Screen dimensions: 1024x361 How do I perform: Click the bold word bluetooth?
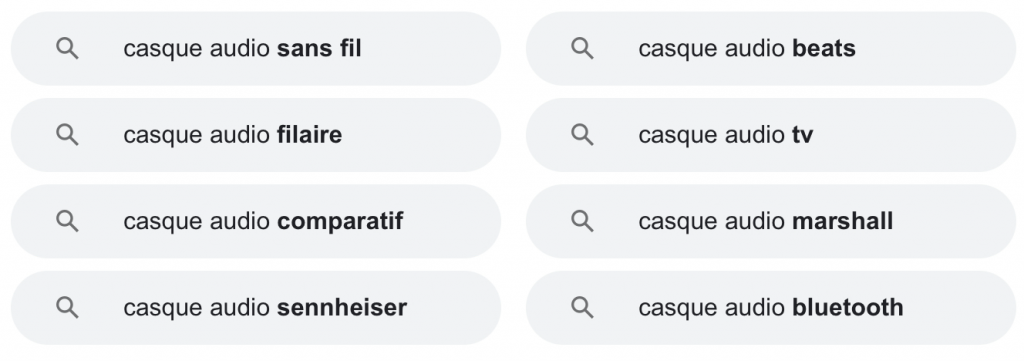pyautogui.click(x=848, y=307)
